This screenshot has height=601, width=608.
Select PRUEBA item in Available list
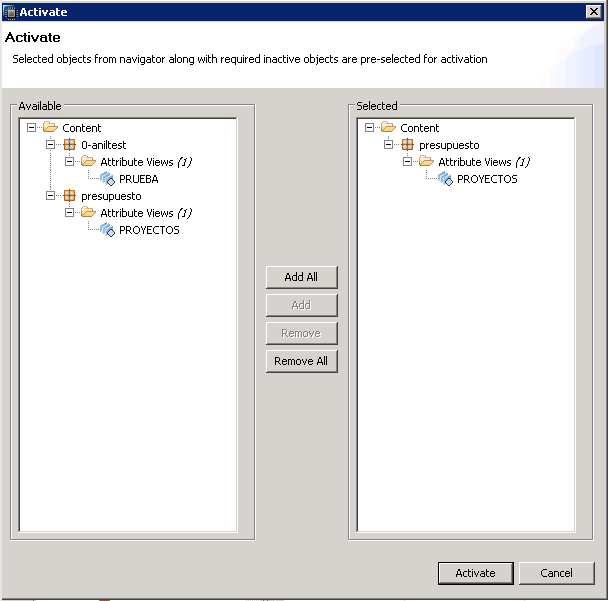tap(138, 179)
